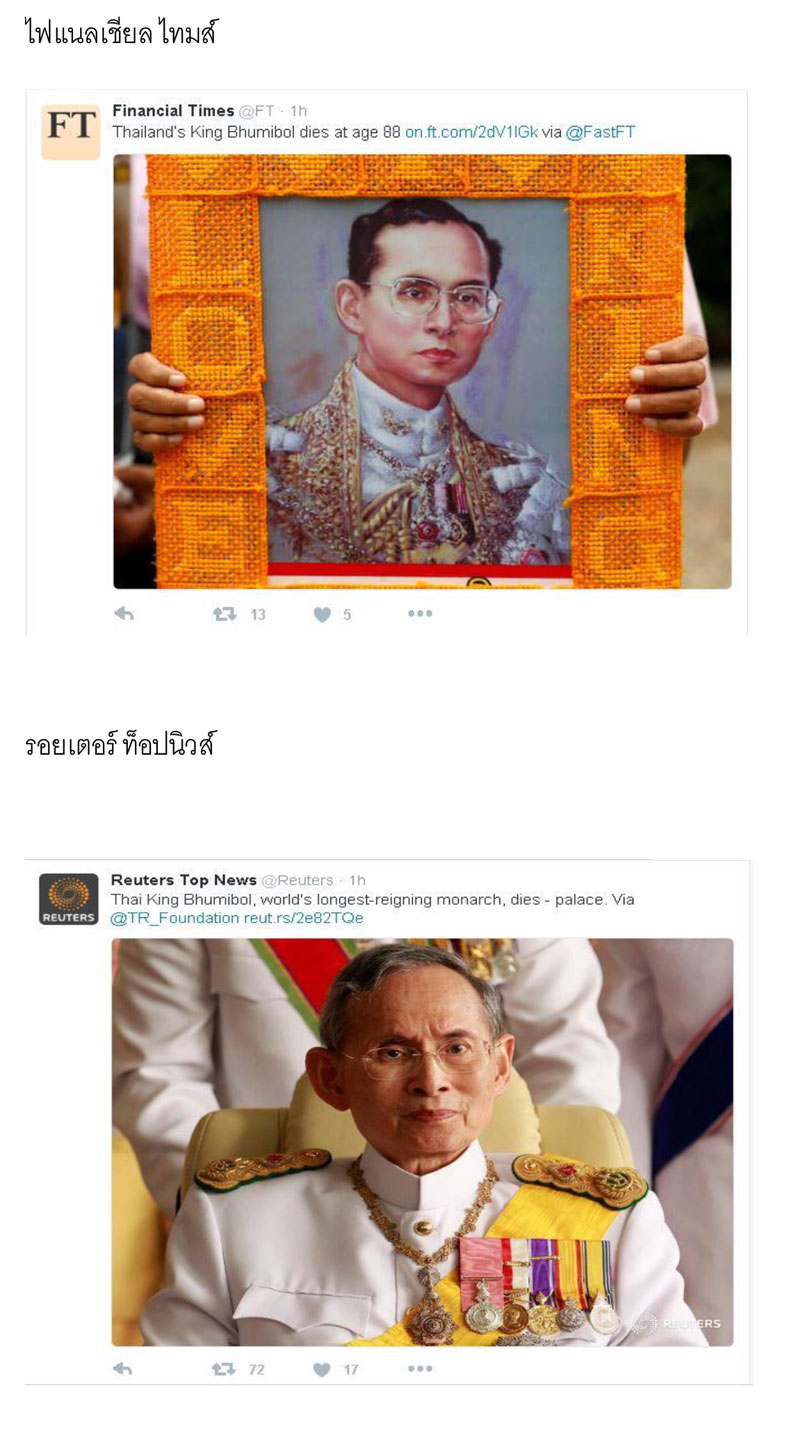Retweet the Reuters Top News tweet

click(x=224, y=1369)
